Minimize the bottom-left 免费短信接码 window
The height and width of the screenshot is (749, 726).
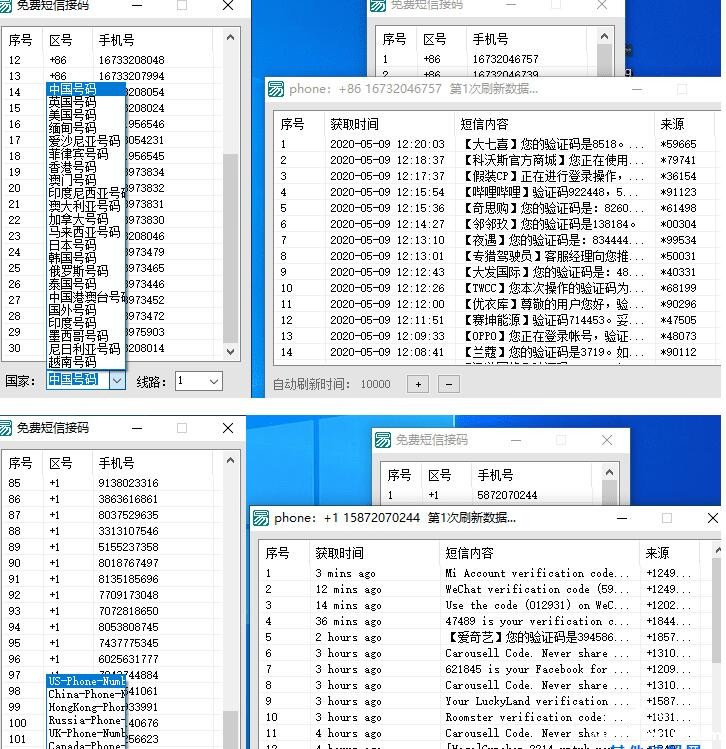point(137,428)
